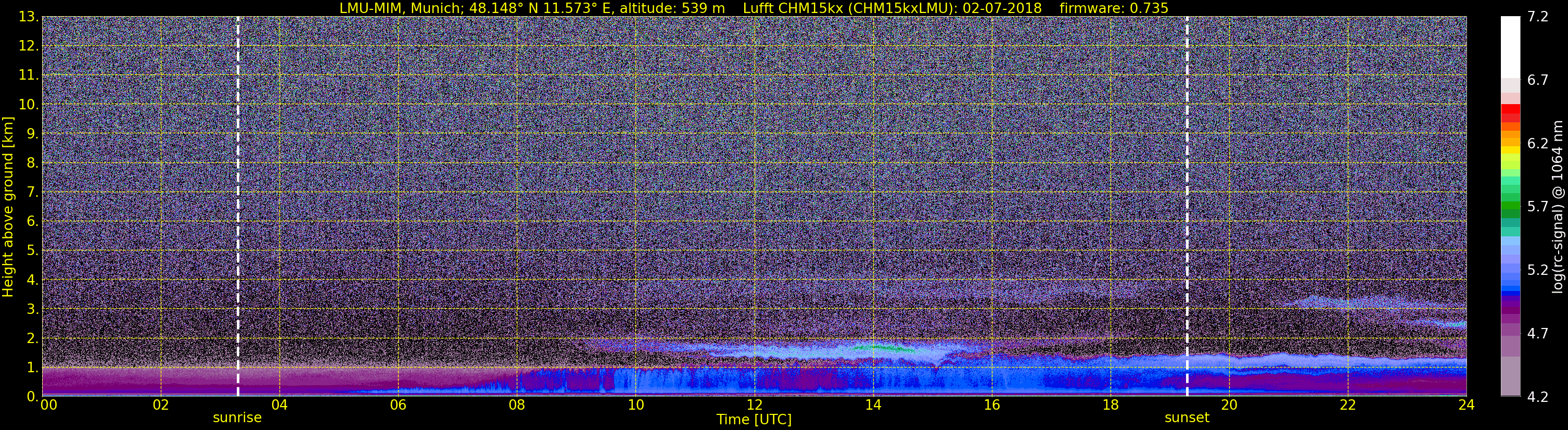1568x430 pixels.
Task: Click the time axis tick label 18
Action: pos(1110,405)
